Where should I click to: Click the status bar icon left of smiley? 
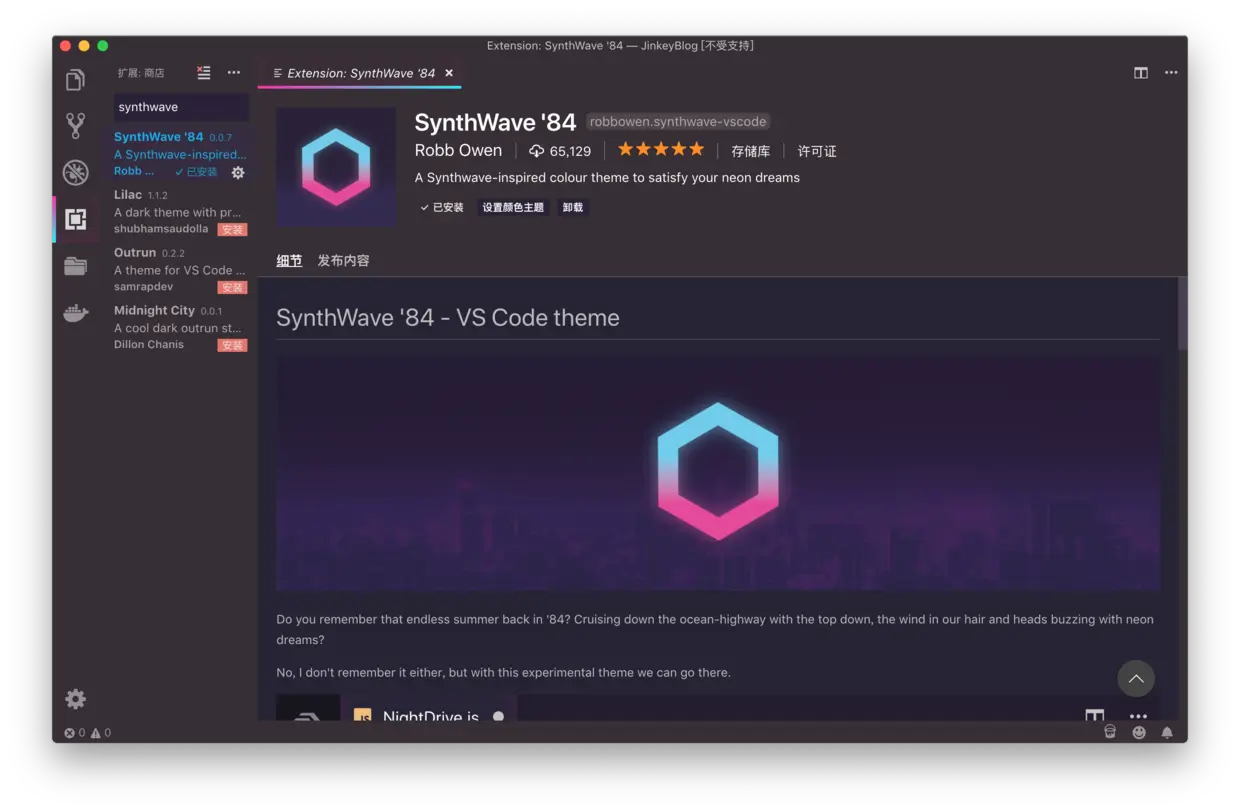point(1110,732)
